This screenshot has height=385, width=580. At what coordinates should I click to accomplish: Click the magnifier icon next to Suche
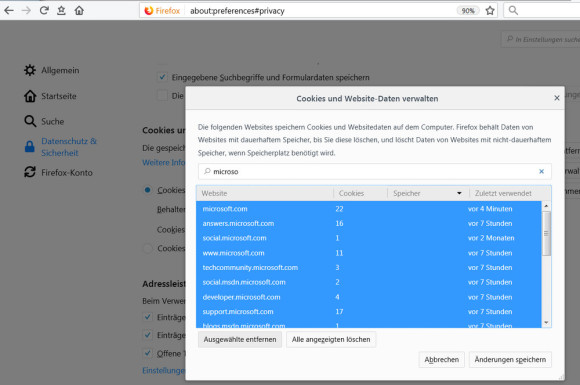coord(30,121)
